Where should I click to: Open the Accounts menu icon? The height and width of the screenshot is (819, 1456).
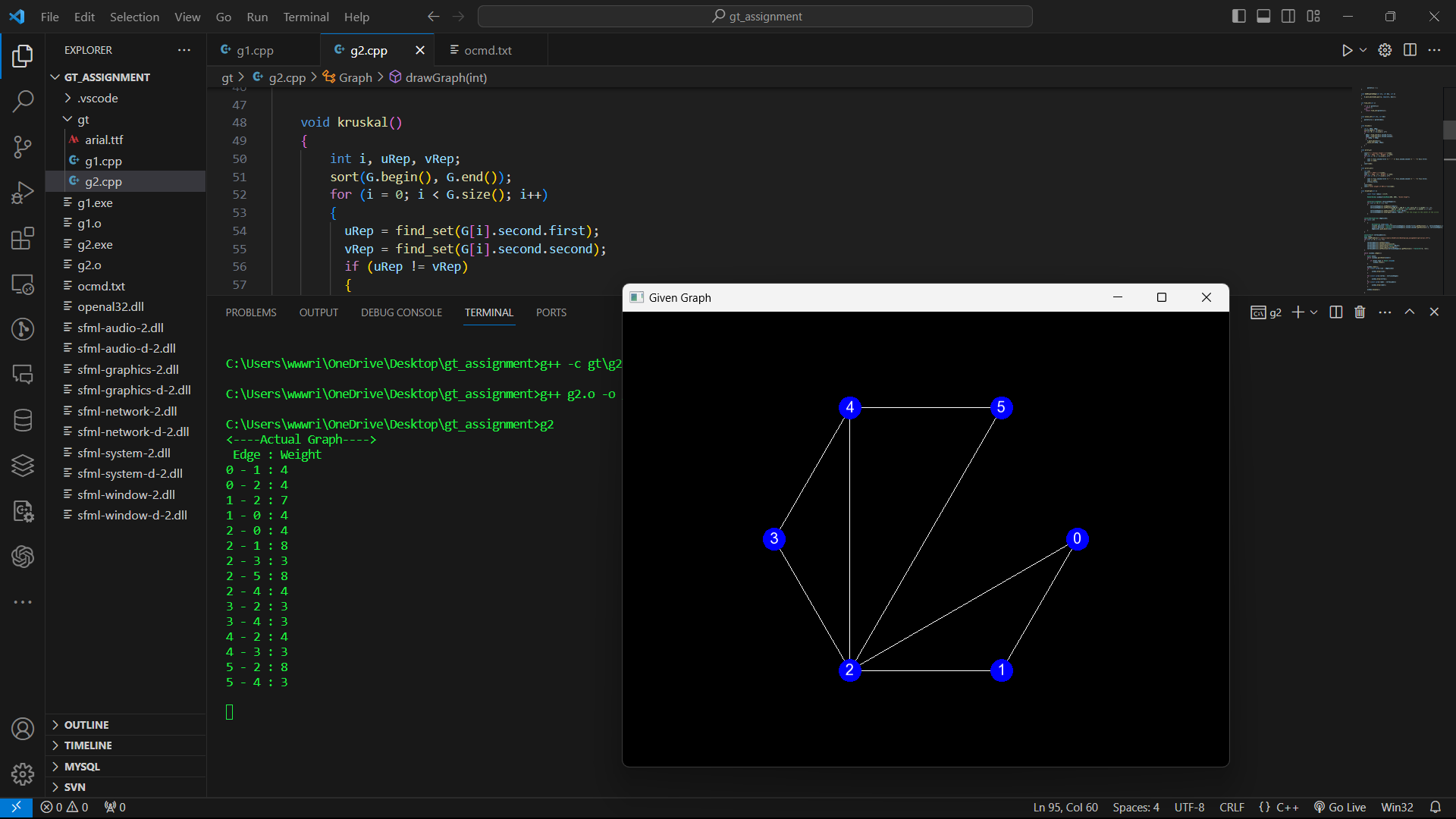coord(23,729)
